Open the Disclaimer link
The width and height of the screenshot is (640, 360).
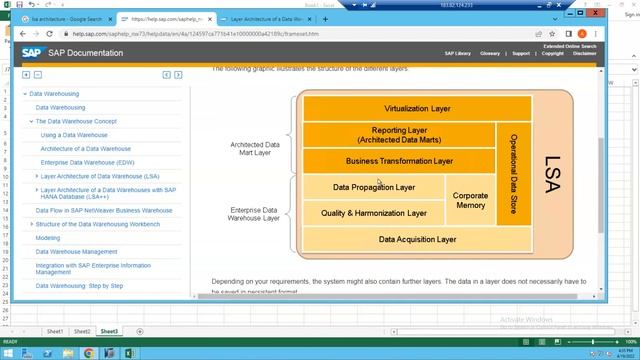(584, 53)
